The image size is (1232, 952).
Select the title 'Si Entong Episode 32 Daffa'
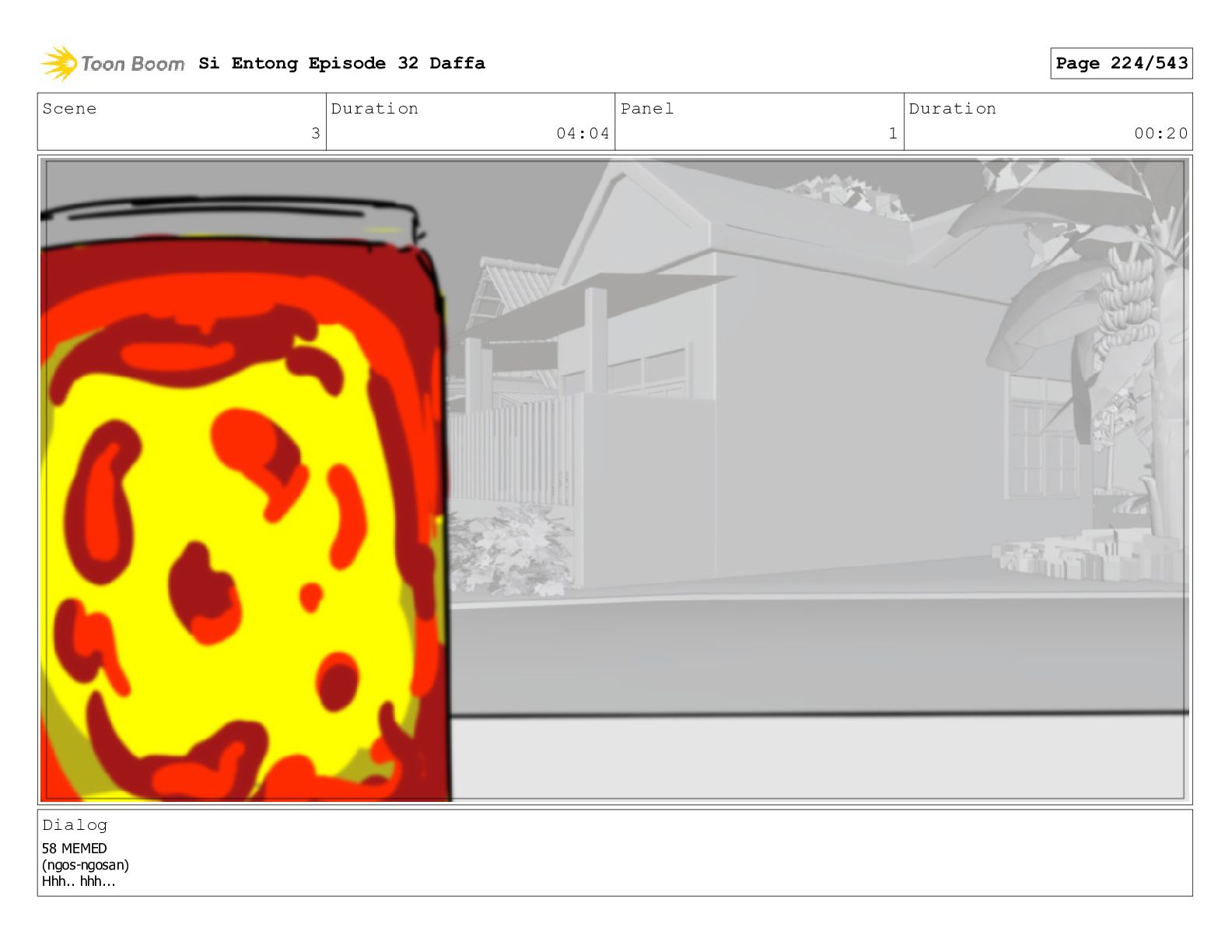(341, 63)
